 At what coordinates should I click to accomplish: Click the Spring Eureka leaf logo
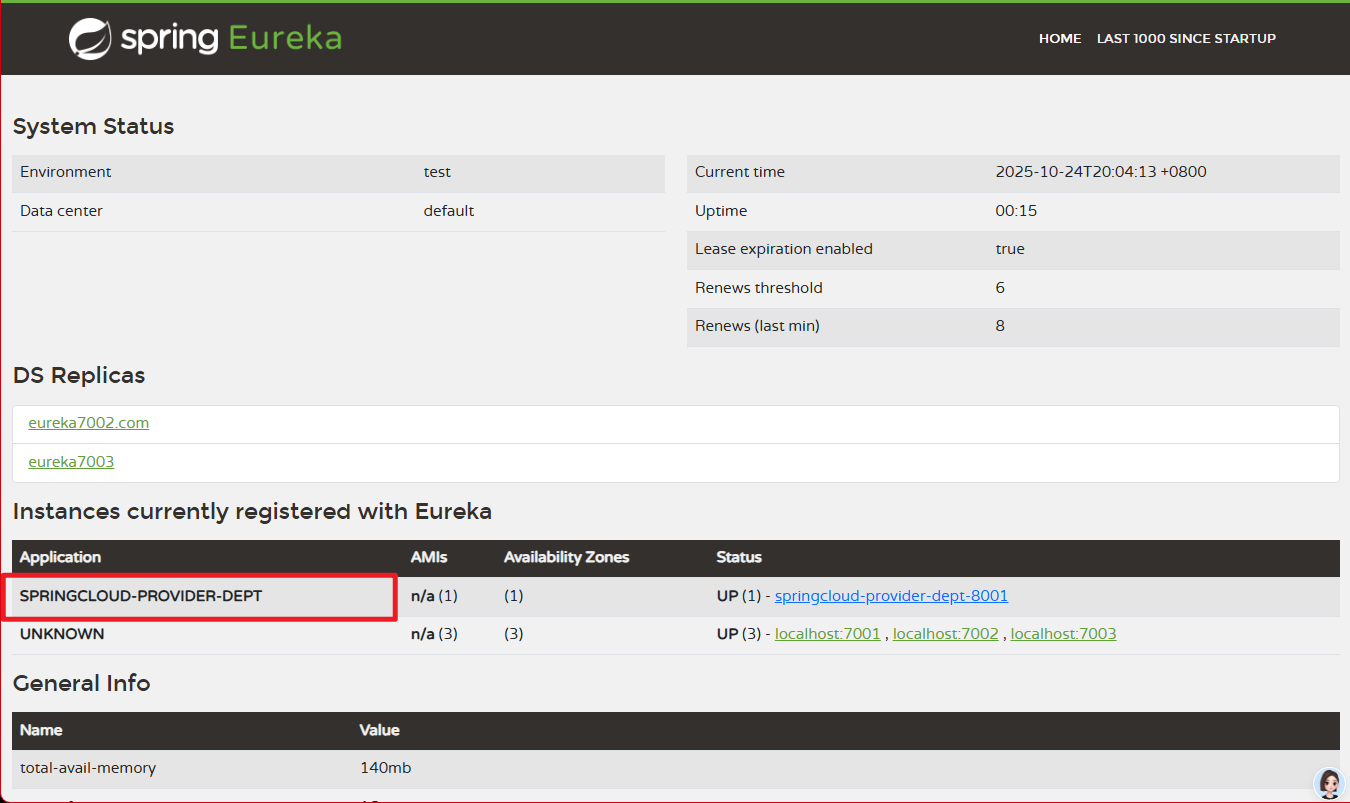click(x=90, y=39)
